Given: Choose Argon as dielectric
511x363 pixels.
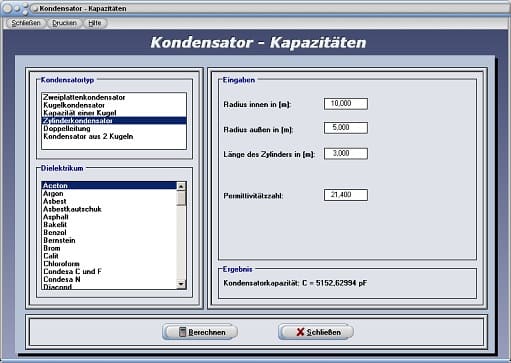Looking at the screenshot, I should (x=109, y=194).
